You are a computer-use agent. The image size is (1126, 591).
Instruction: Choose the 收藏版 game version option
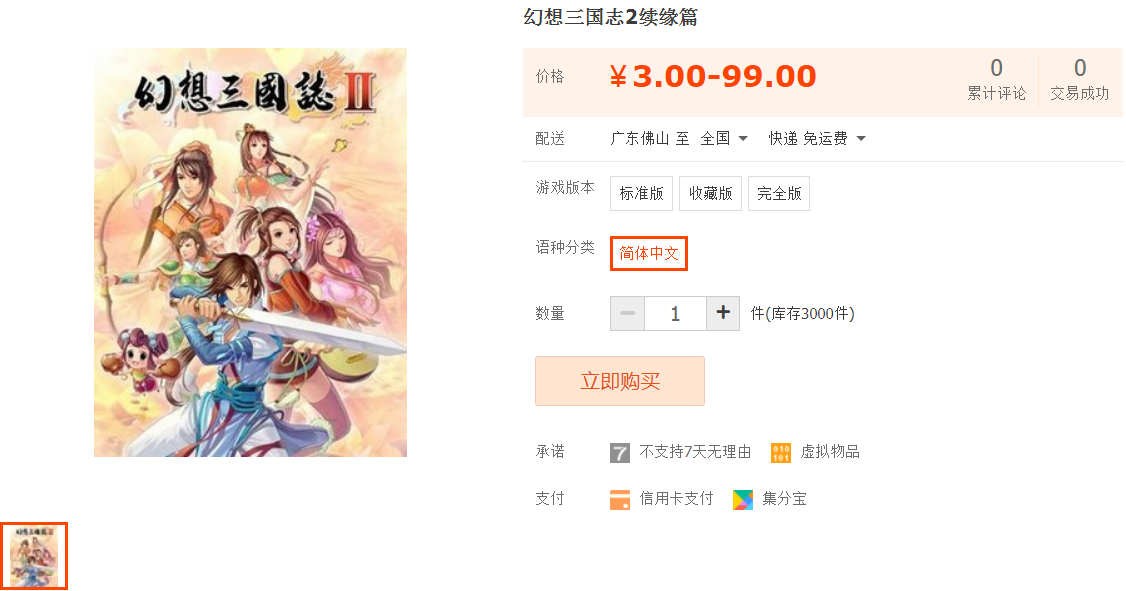click(x=710, y=193)
